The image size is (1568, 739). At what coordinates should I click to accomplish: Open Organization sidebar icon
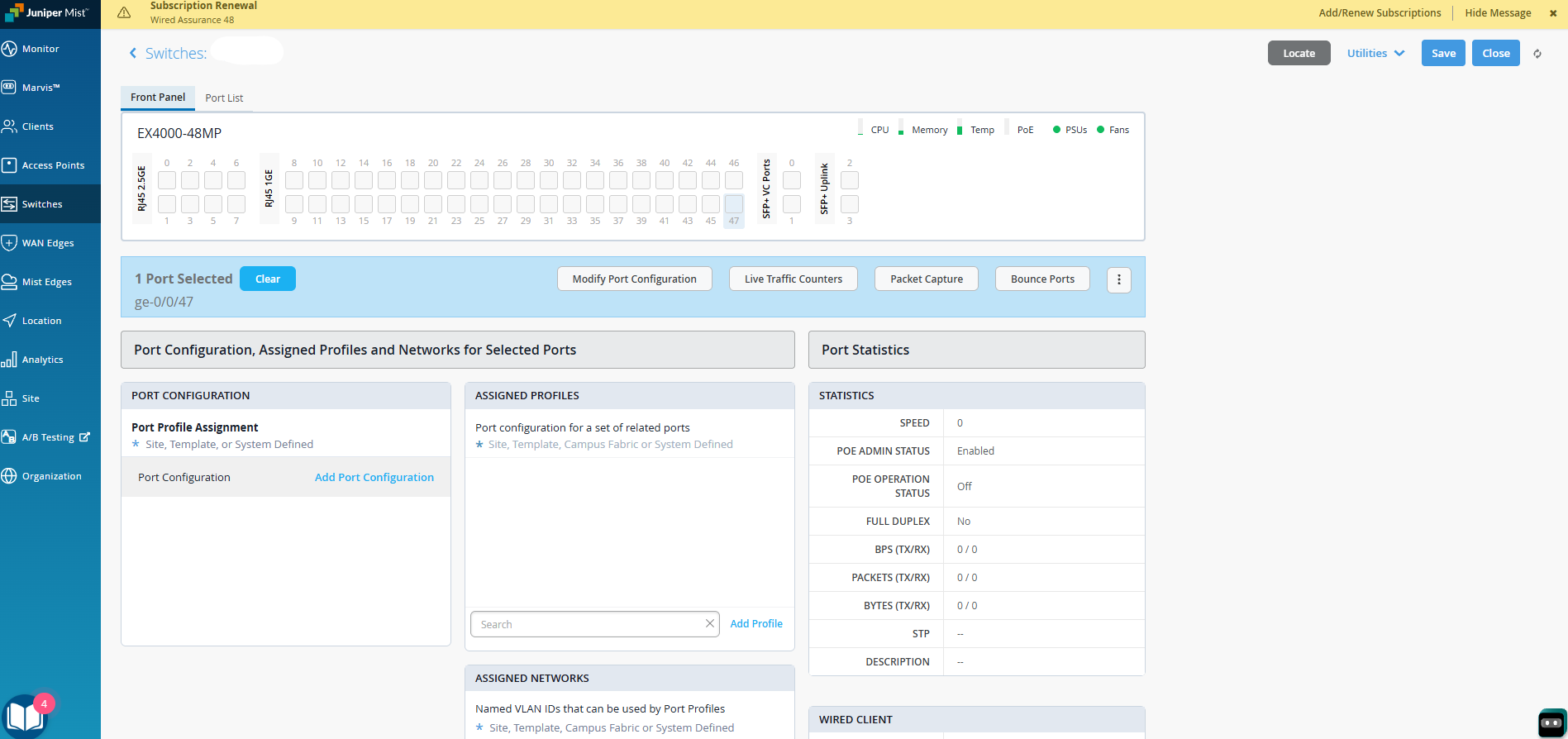[9, 476]
